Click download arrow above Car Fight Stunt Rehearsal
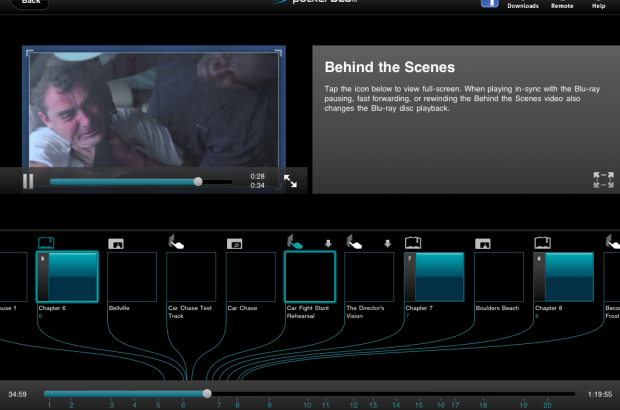The image size is (620, 410). [327, 243]
